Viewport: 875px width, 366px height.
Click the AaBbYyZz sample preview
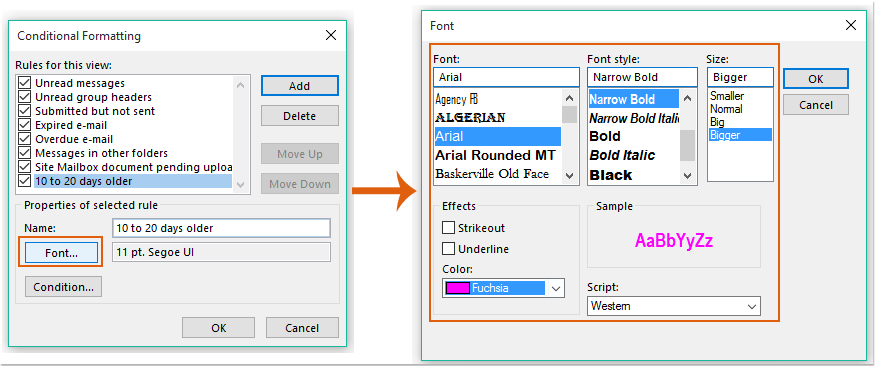point(674,240)
